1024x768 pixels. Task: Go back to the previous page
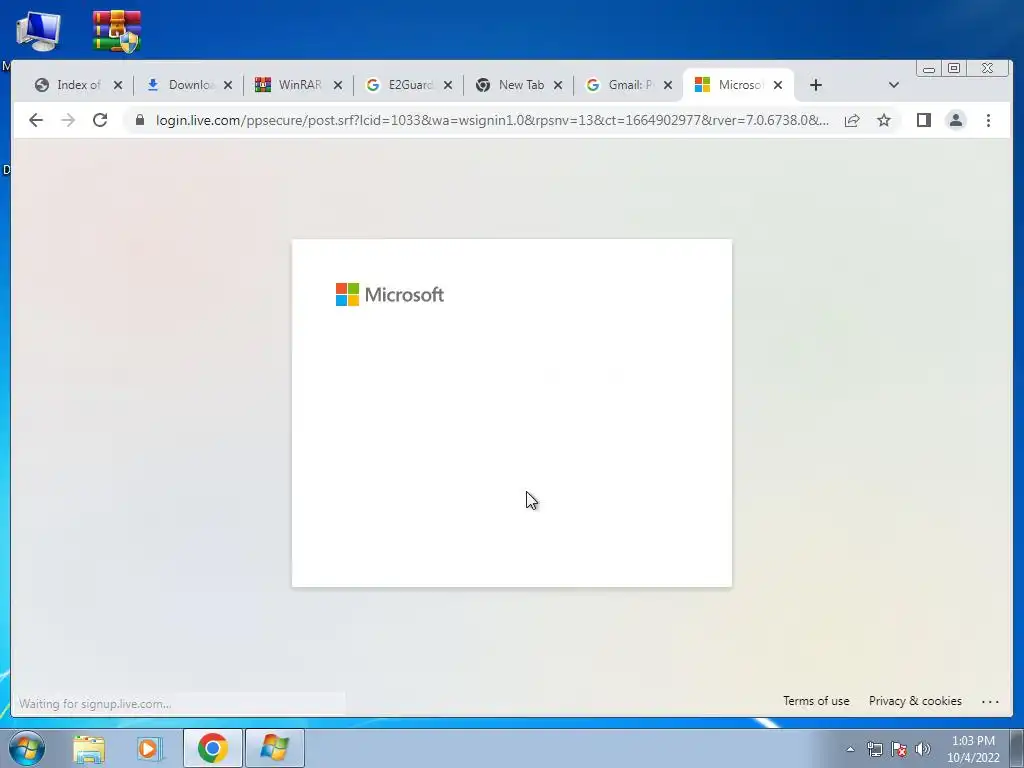click(x=36, y=120)
